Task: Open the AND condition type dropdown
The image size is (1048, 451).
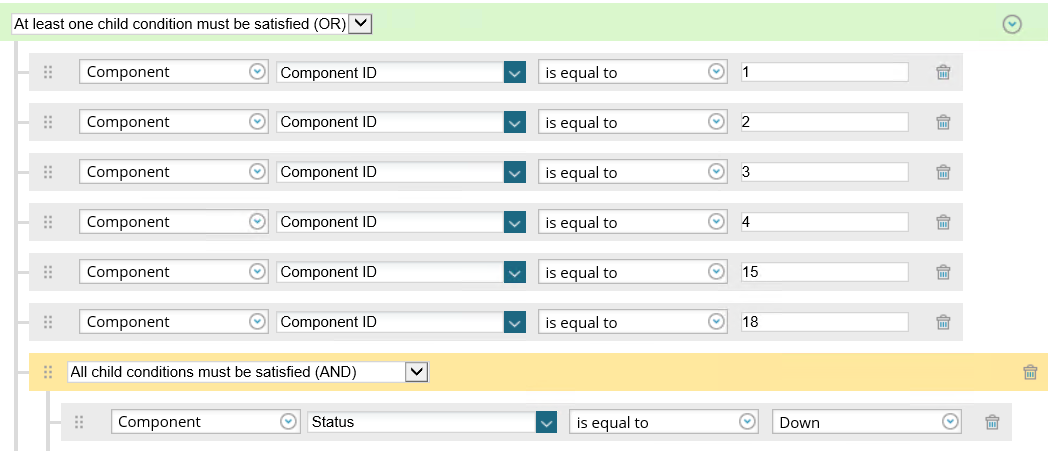Action: [x=417, y=372]
